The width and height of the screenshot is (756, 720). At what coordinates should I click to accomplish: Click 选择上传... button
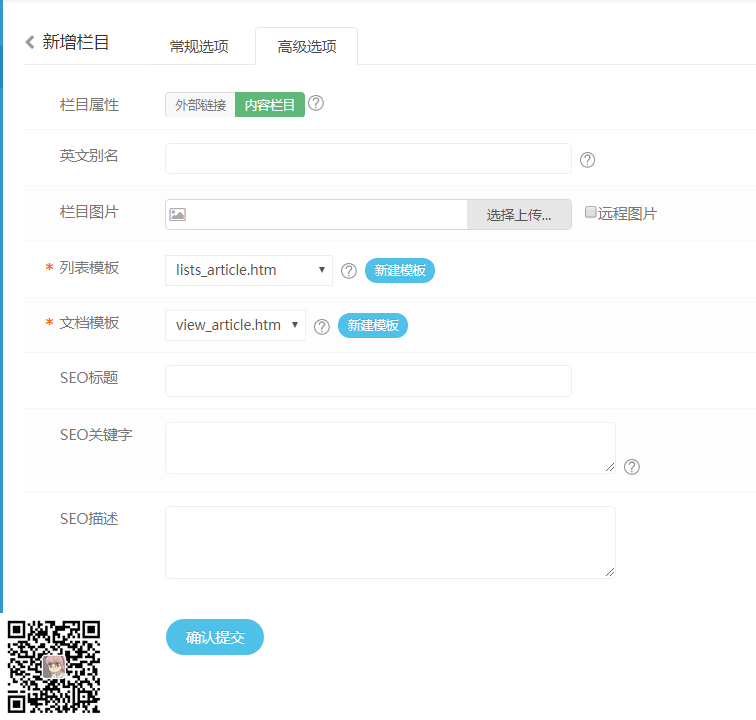[x=519, y=215]
